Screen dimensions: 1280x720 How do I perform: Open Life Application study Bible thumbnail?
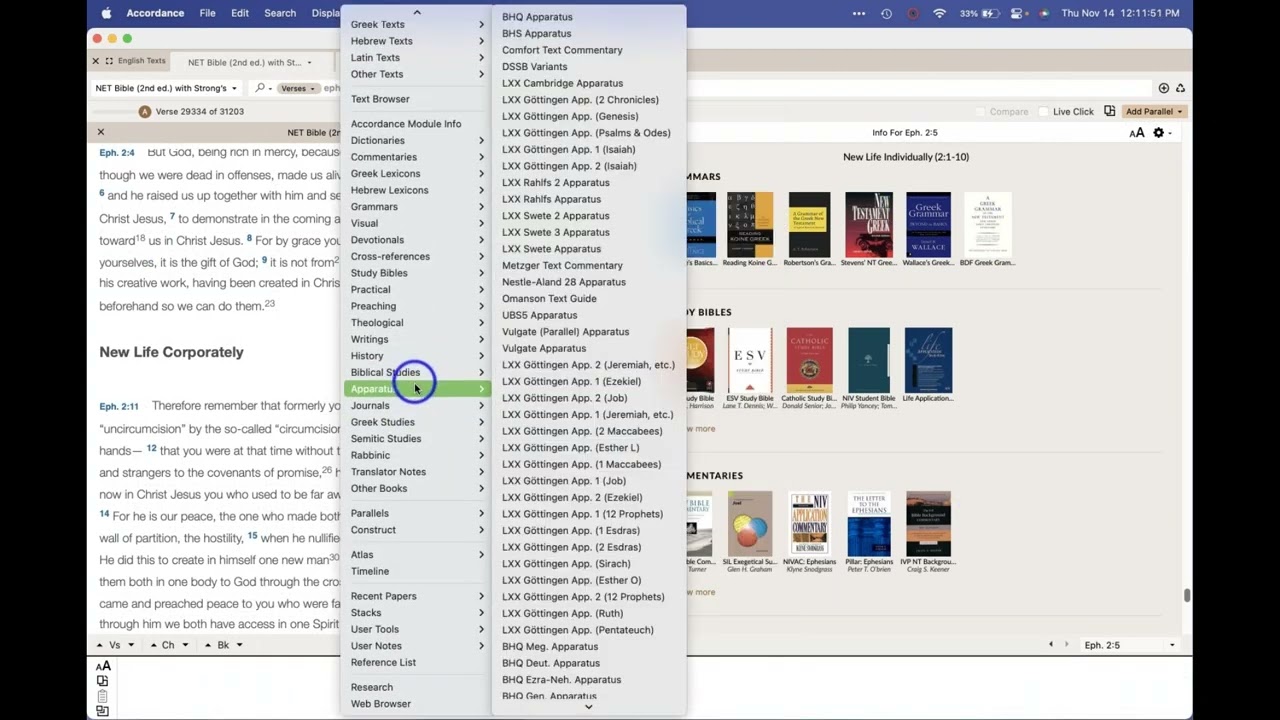click(x=927, y=360)
